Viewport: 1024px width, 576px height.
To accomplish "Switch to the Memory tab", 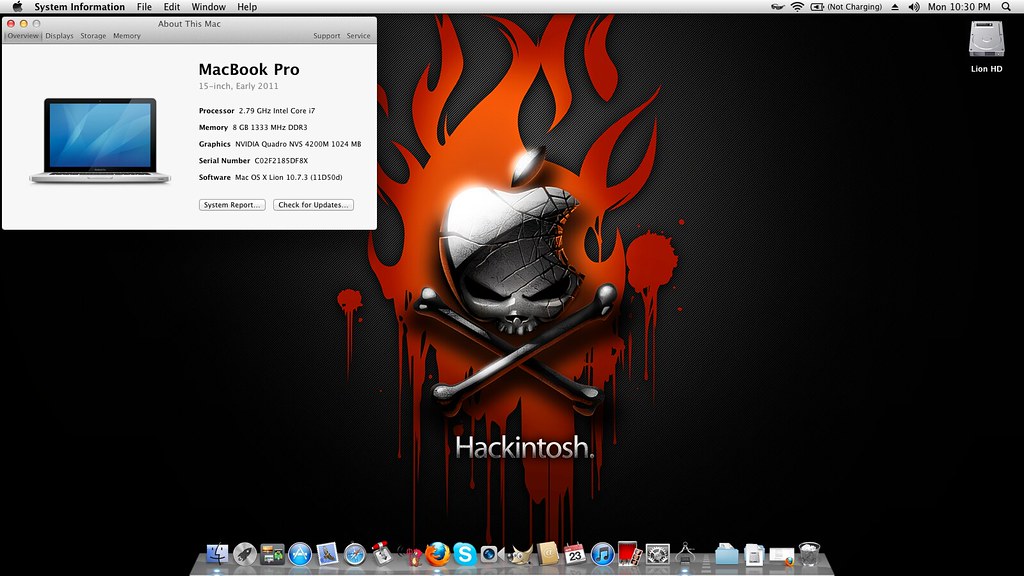I will click(127, 36).
